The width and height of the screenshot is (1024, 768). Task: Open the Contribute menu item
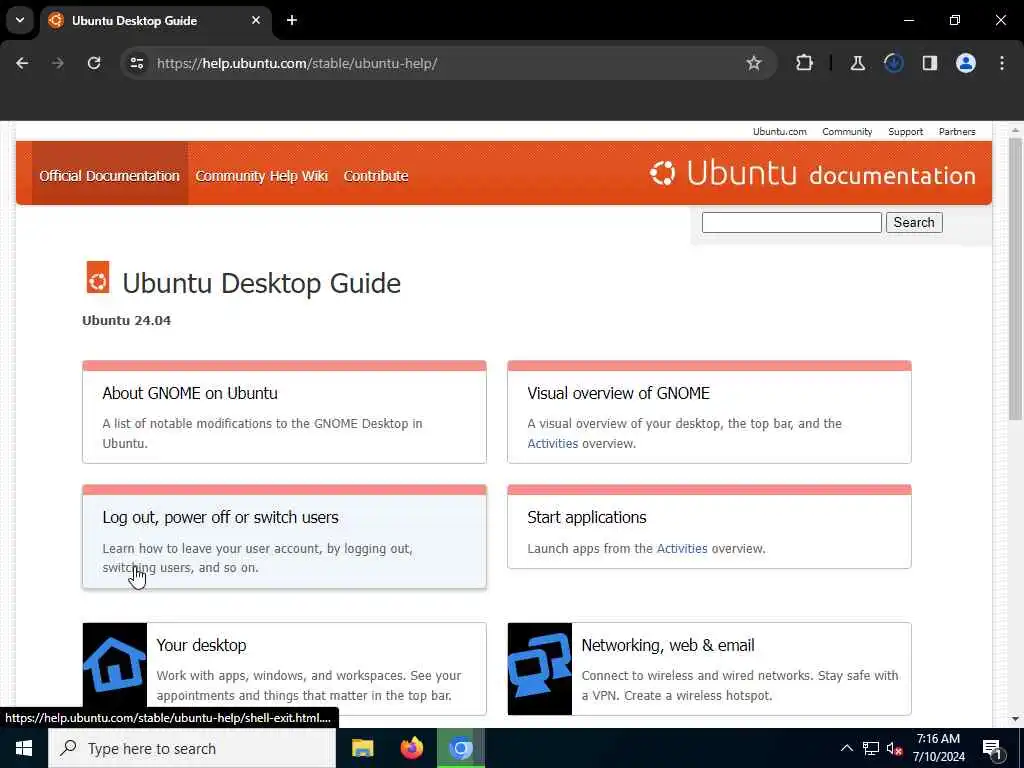[376, 176]
